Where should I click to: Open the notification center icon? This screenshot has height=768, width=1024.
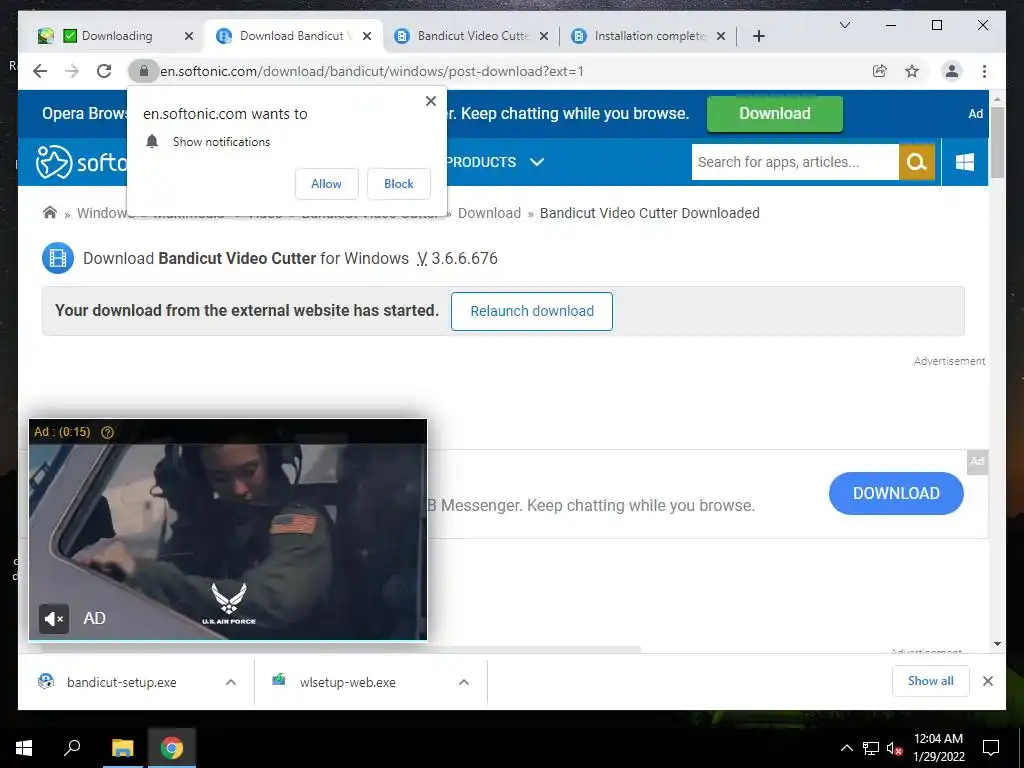991,748
